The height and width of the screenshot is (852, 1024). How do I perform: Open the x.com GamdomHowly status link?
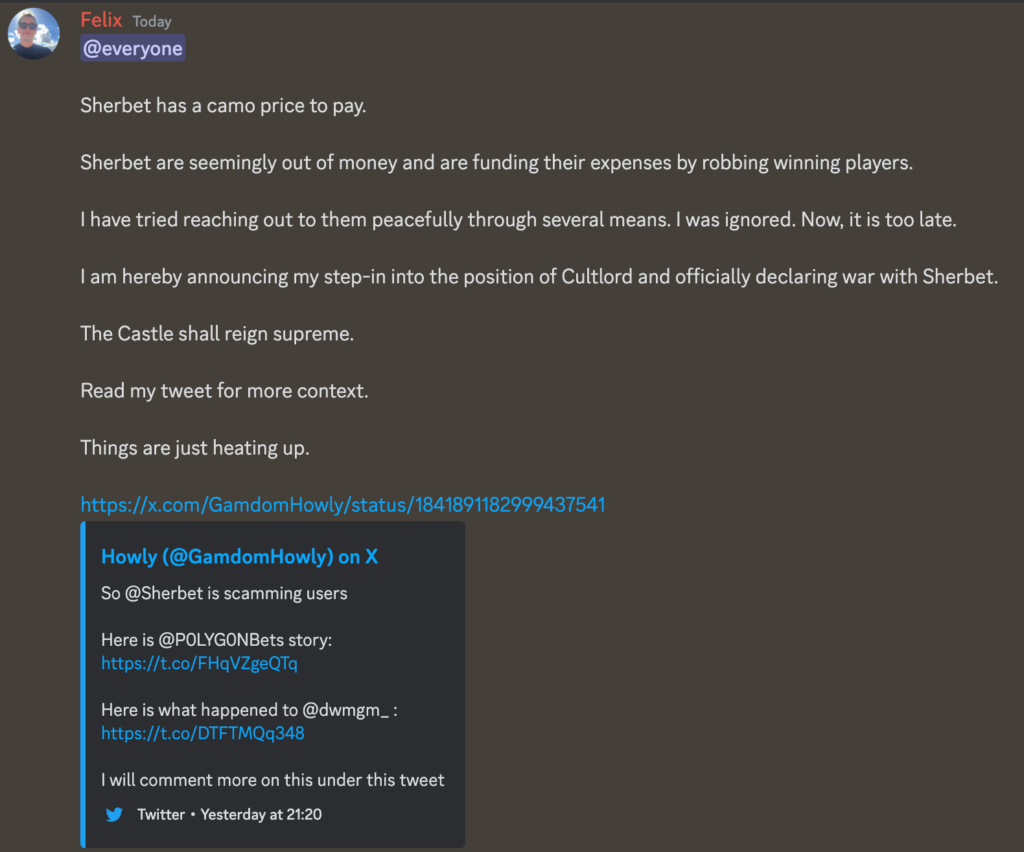(342, 505)
